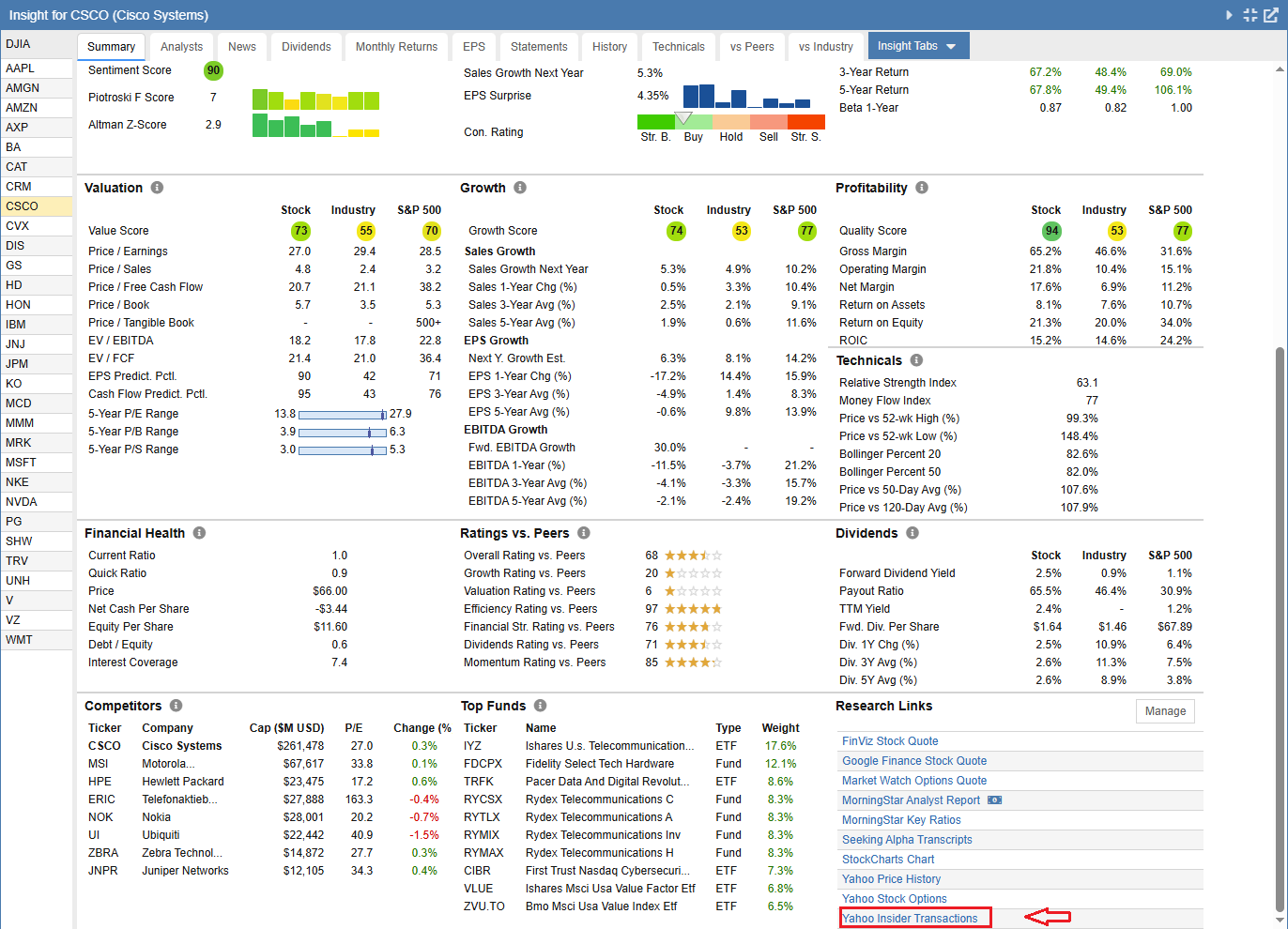Image resolution: width=1288 pixels, height=929 pixels.
Task: Switch to the News tab
Action: click(x=242, y=47)
